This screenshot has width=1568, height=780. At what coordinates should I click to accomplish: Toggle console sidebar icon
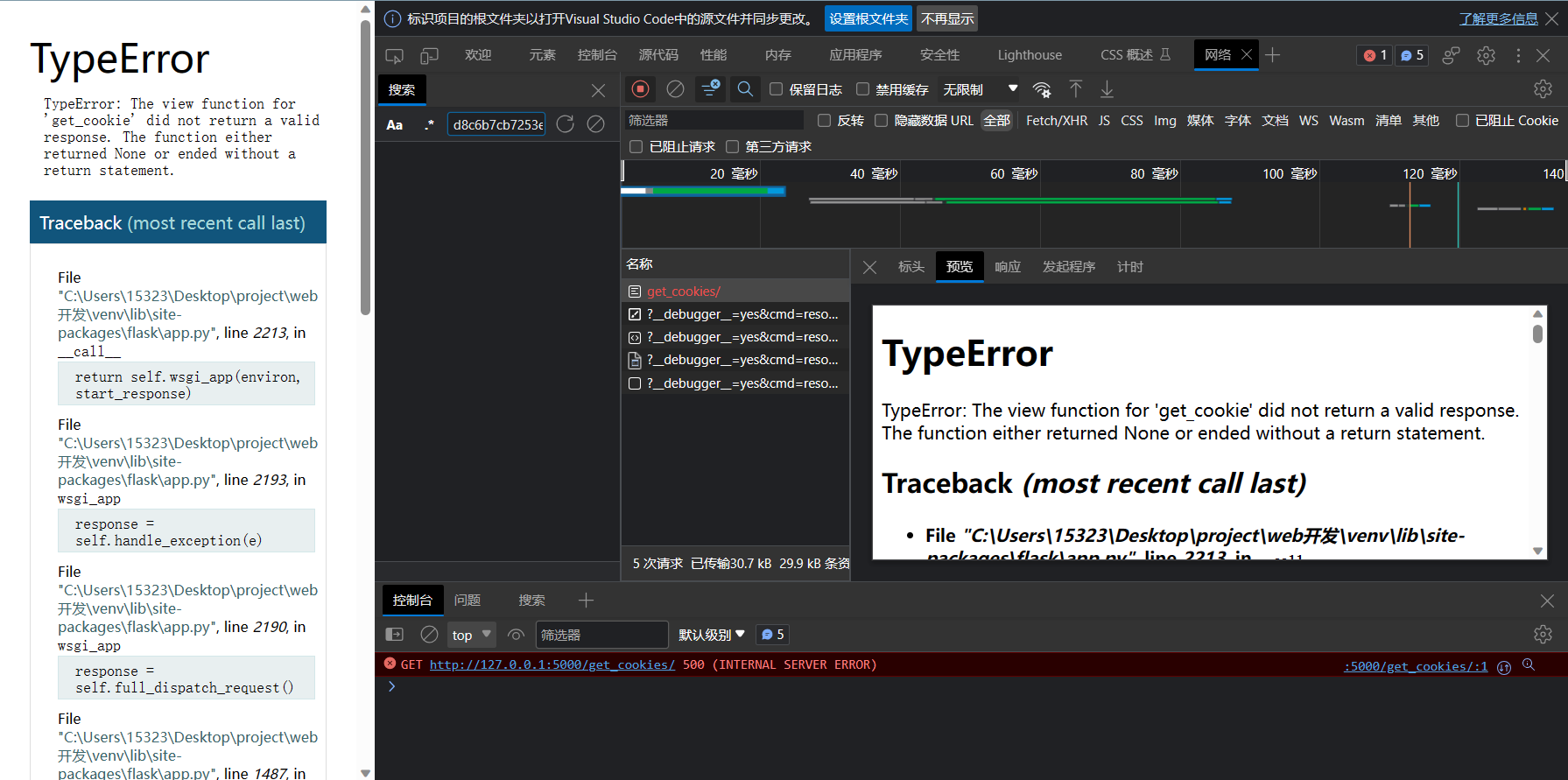[x=395, y=635]
